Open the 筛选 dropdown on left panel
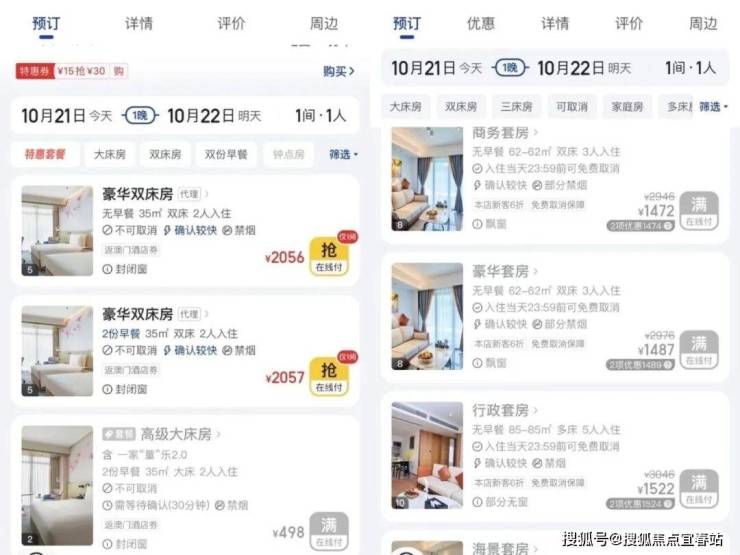This screenshot has height=555, width=740. (343, 154)
